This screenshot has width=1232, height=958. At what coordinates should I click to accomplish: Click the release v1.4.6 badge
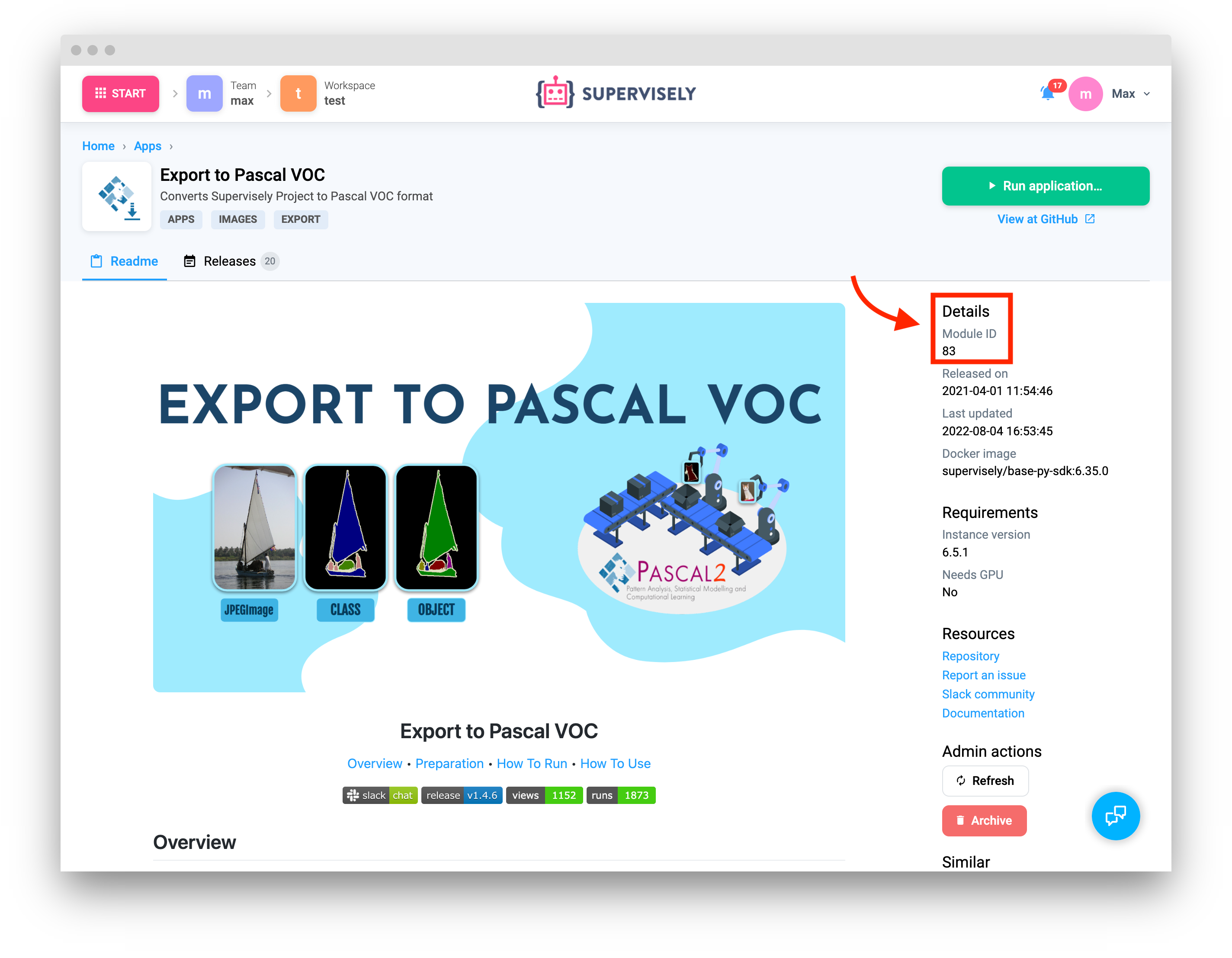pyautogui.click(x=462, y=795)
